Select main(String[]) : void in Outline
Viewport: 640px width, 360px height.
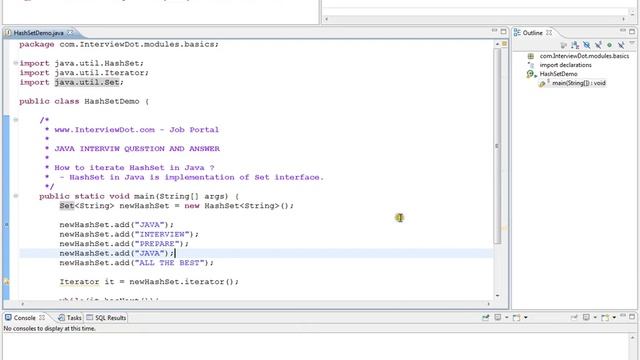coord(578,83)
